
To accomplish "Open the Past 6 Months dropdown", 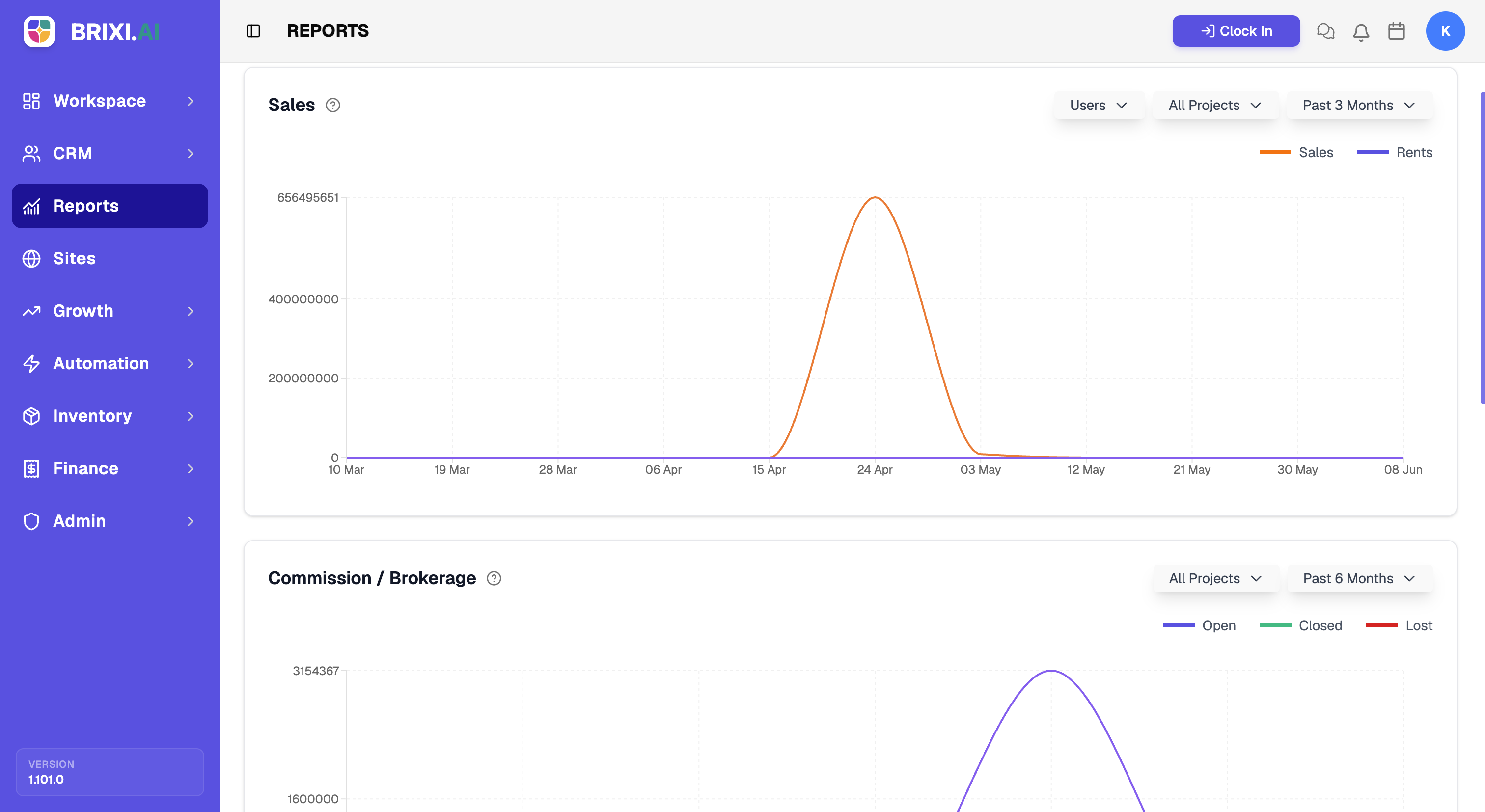I will [x=1360, y=578].
